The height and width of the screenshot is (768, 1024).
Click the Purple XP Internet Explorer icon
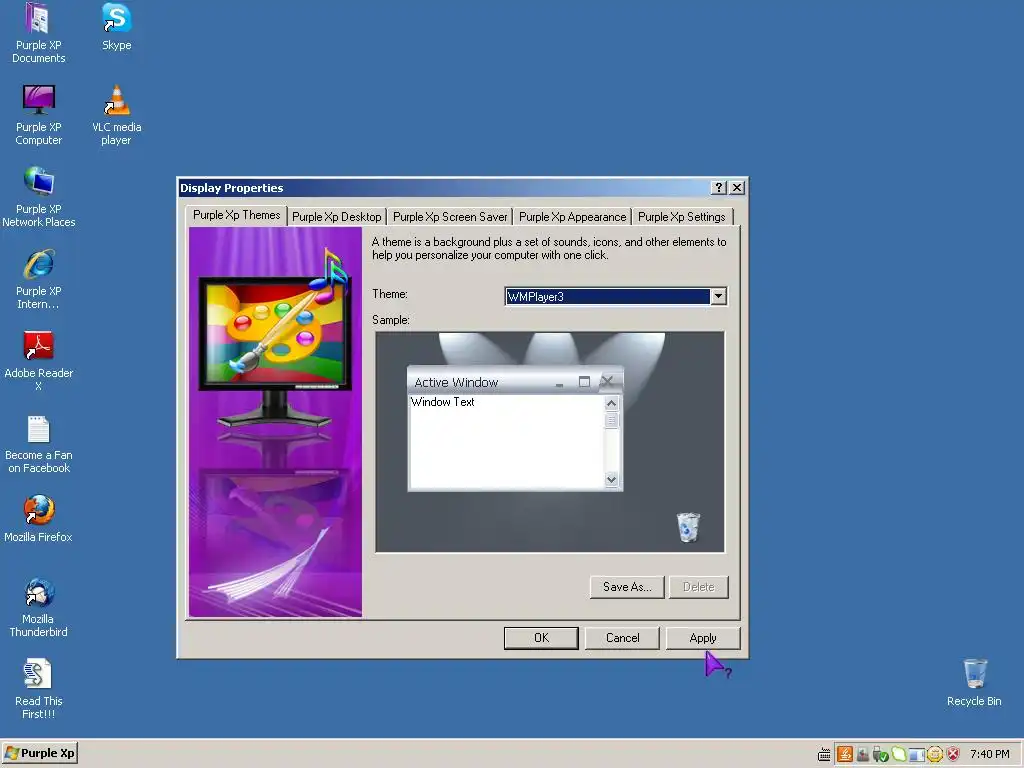pos(39,279)
